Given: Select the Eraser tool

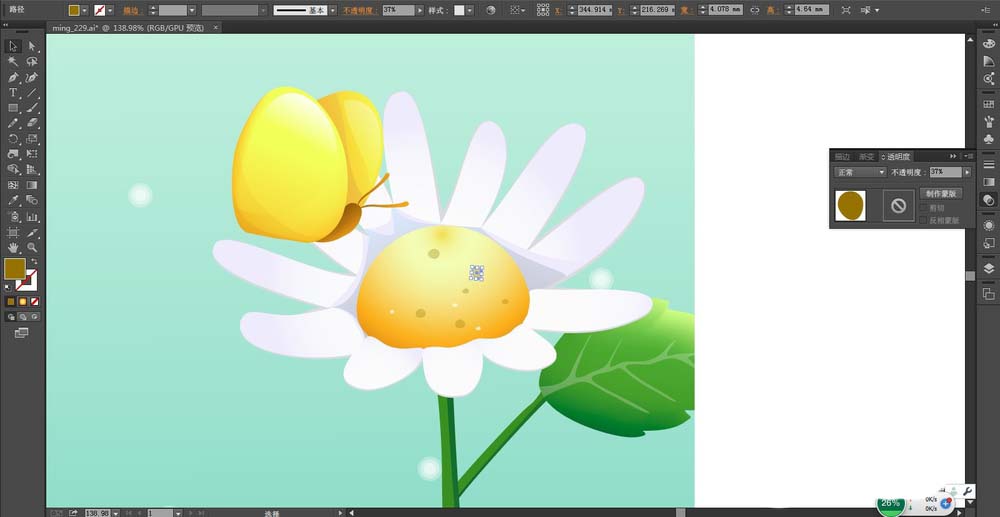Looking at the screenshot, I should point(32,123).
